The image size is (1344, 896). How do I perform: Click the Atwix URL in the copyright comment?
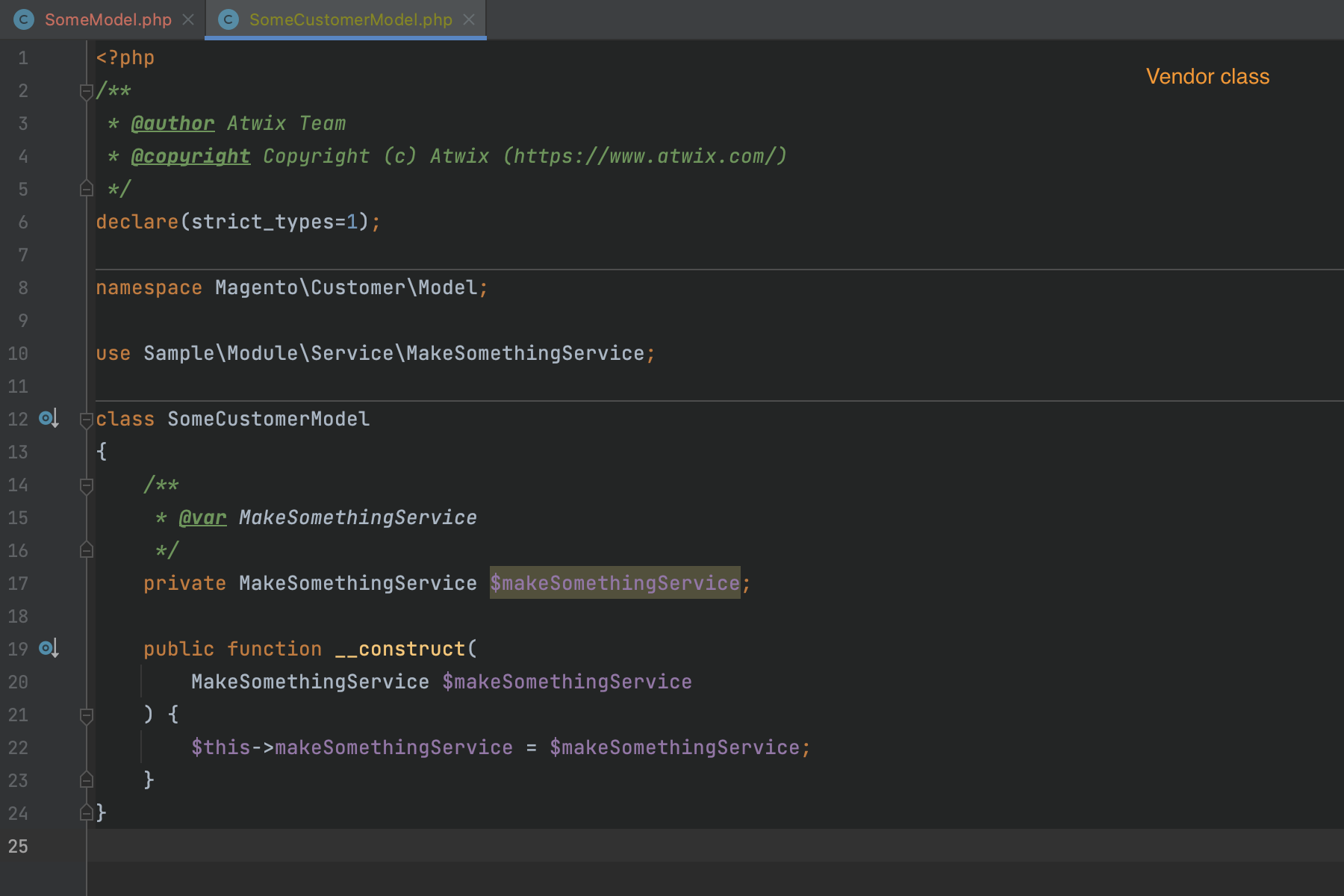[645, 156]
